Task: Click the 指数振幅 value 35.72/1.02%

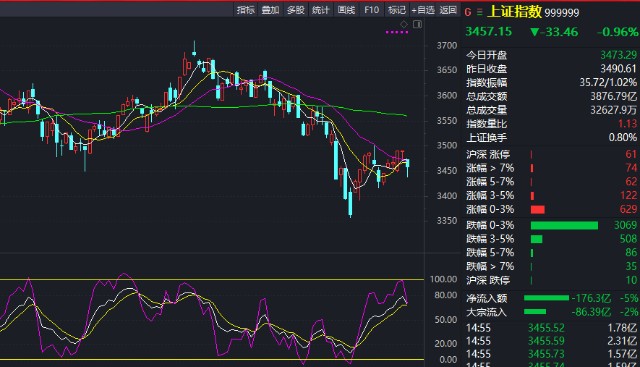Action: (608, 82)
